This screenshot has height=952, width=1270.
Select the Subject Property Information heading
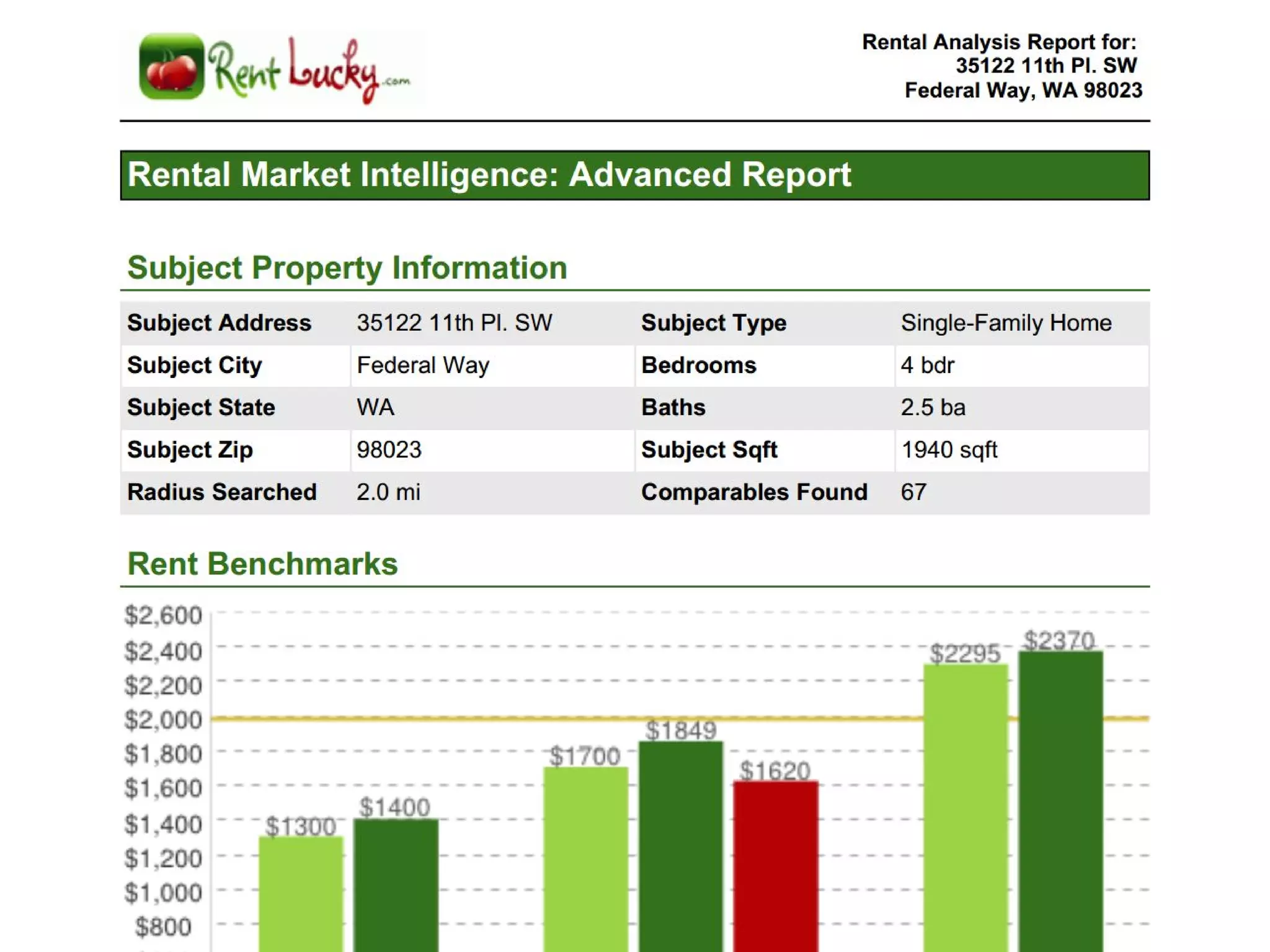347,268
